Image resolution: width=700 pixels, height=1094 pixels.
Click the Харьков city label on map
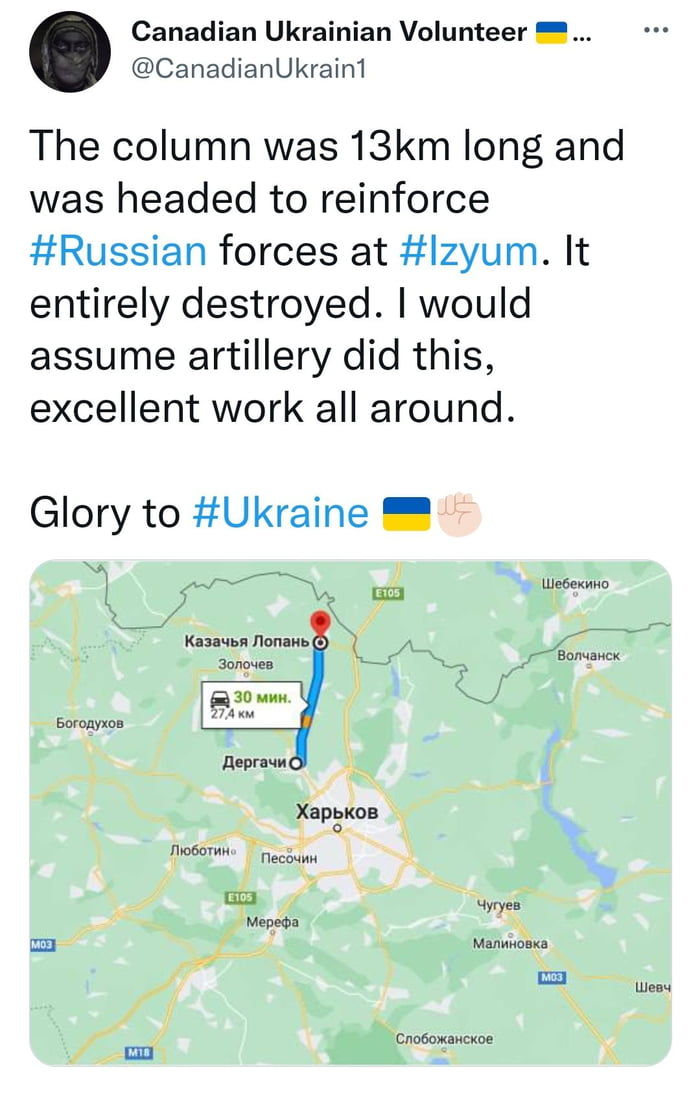click(337, 812)
